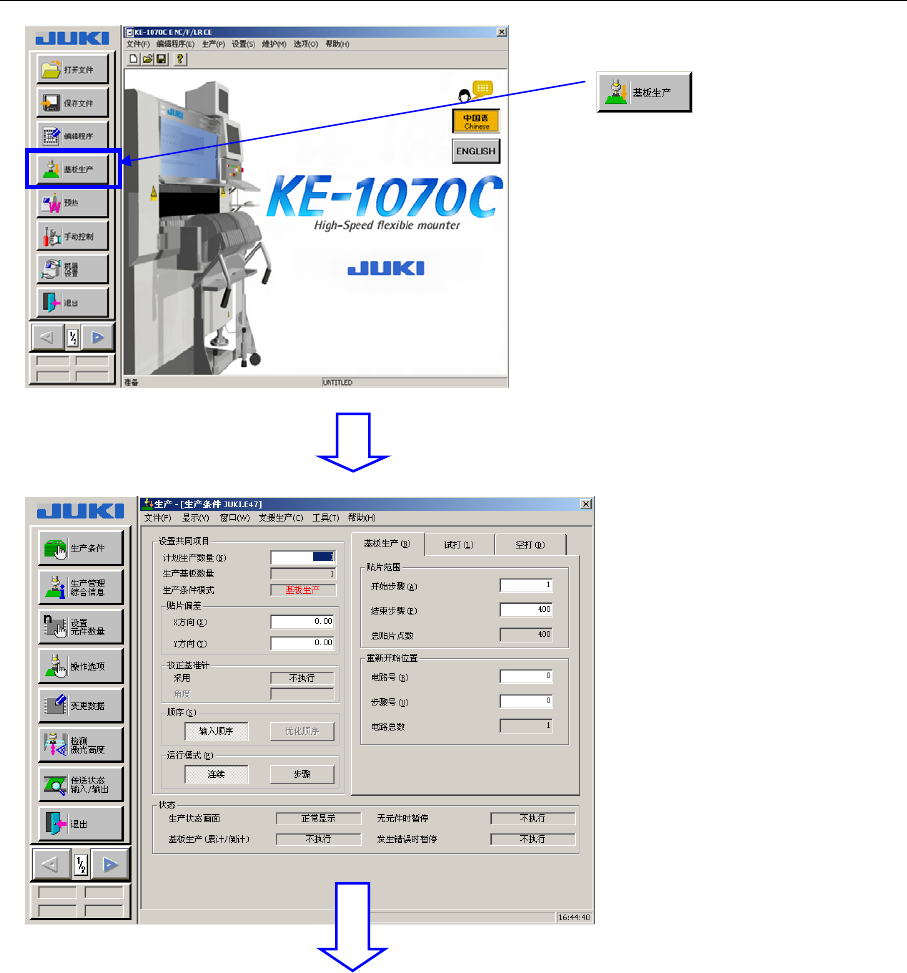907x973 pixels.
Task: Click 开始步骤 (start step) input field
Action: click(x=526, y=585)
